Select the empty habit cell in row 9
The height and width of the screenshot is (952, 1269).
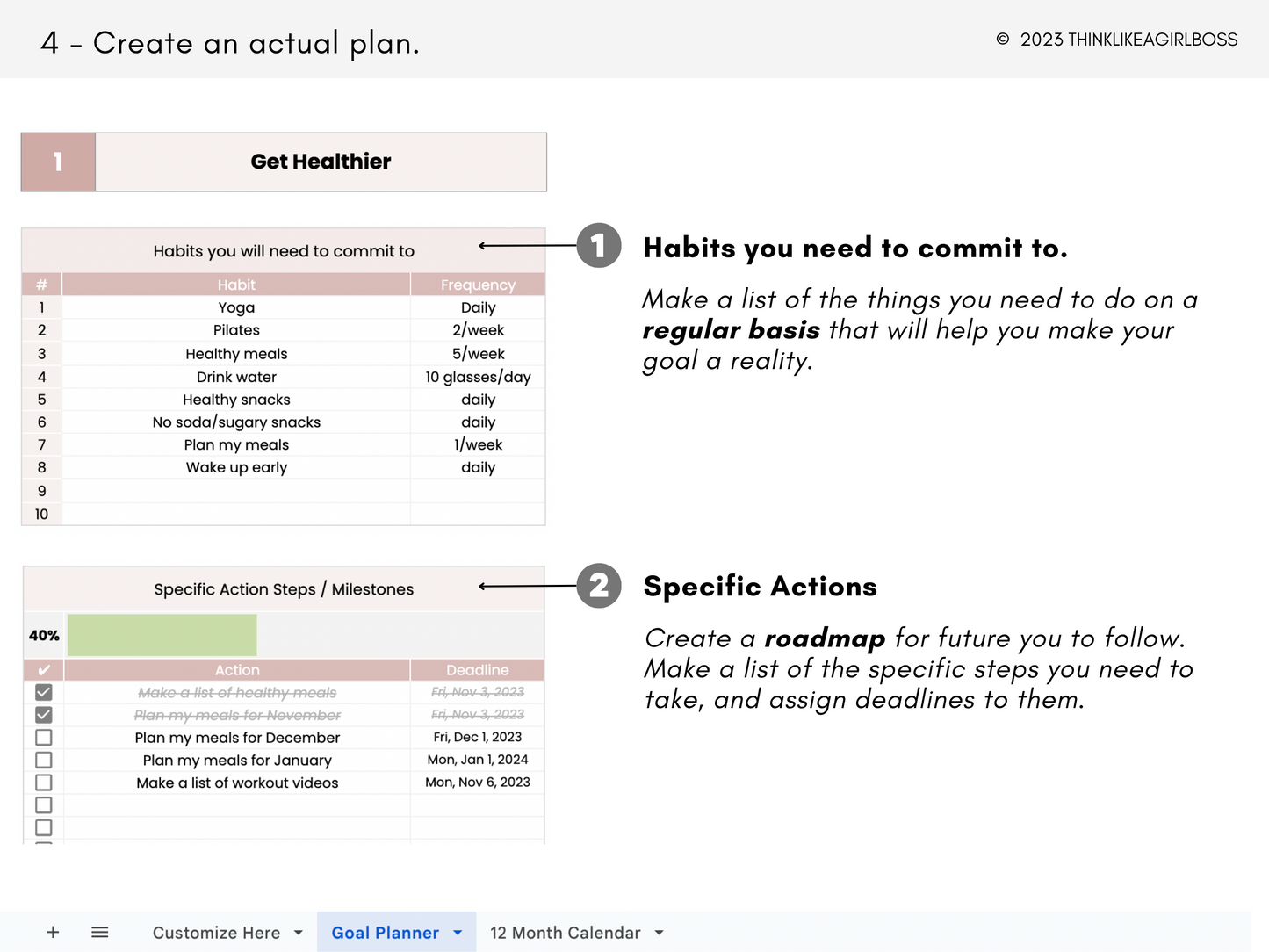point(236,491)
